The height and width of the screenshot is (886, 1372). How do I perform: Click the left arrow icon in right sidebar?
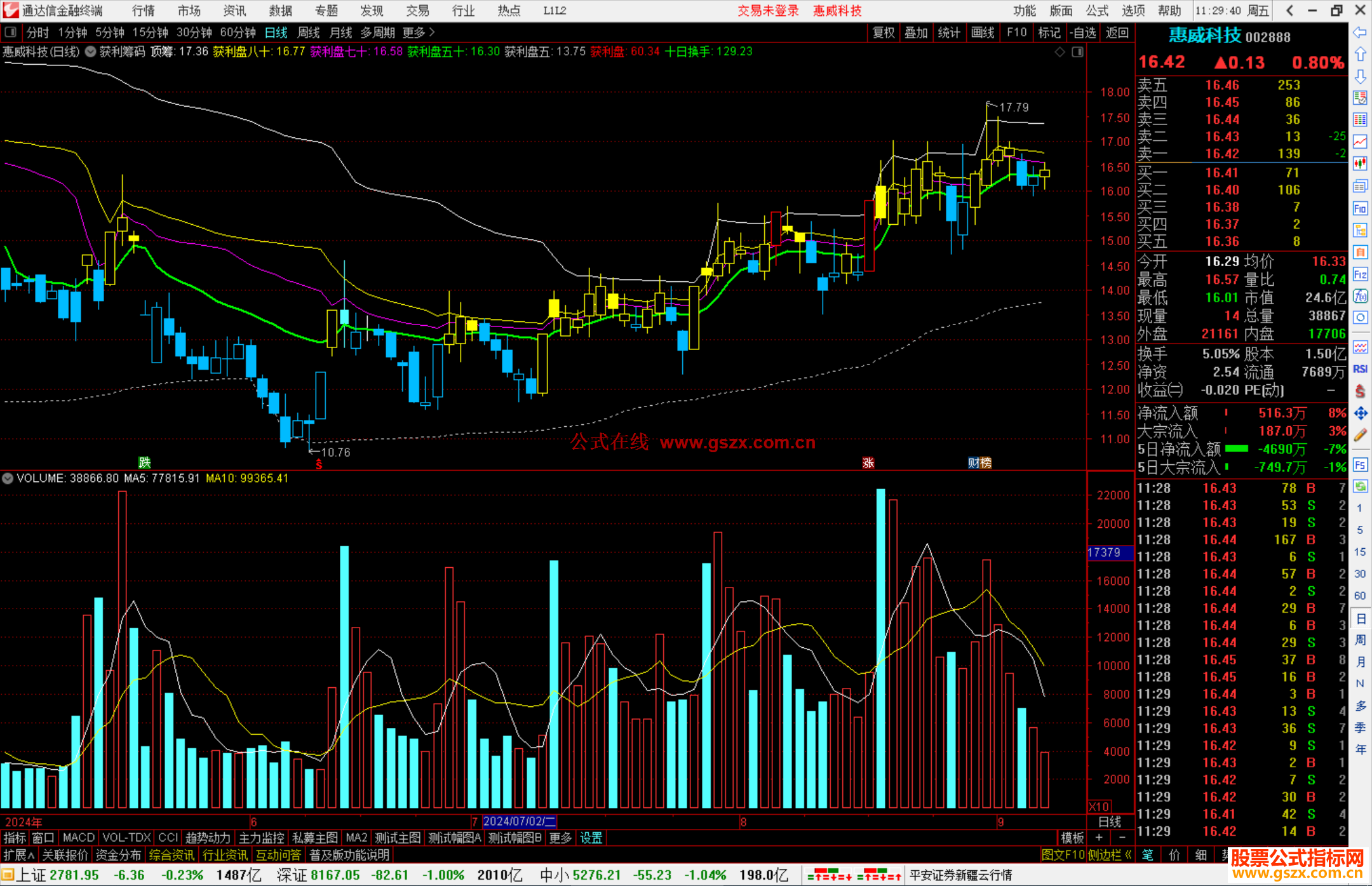[1360, 32]
